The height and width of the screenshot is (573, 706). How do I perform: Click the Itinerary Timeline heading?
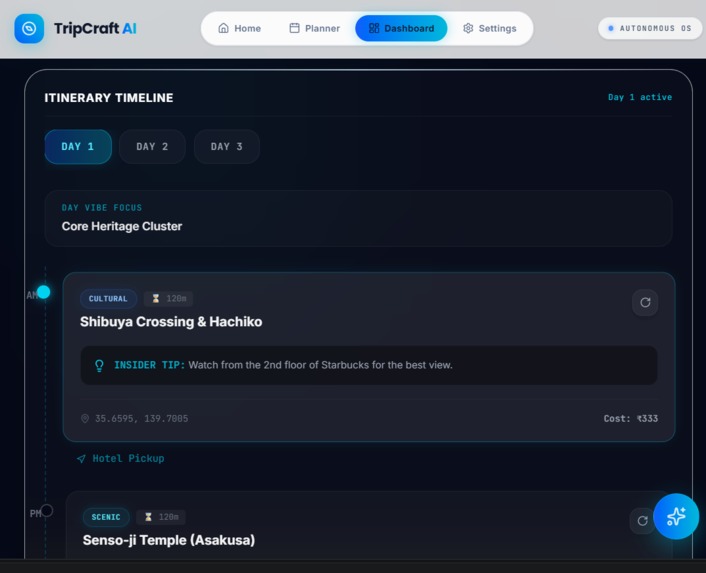pyautogui.click(x=109, y=98)
